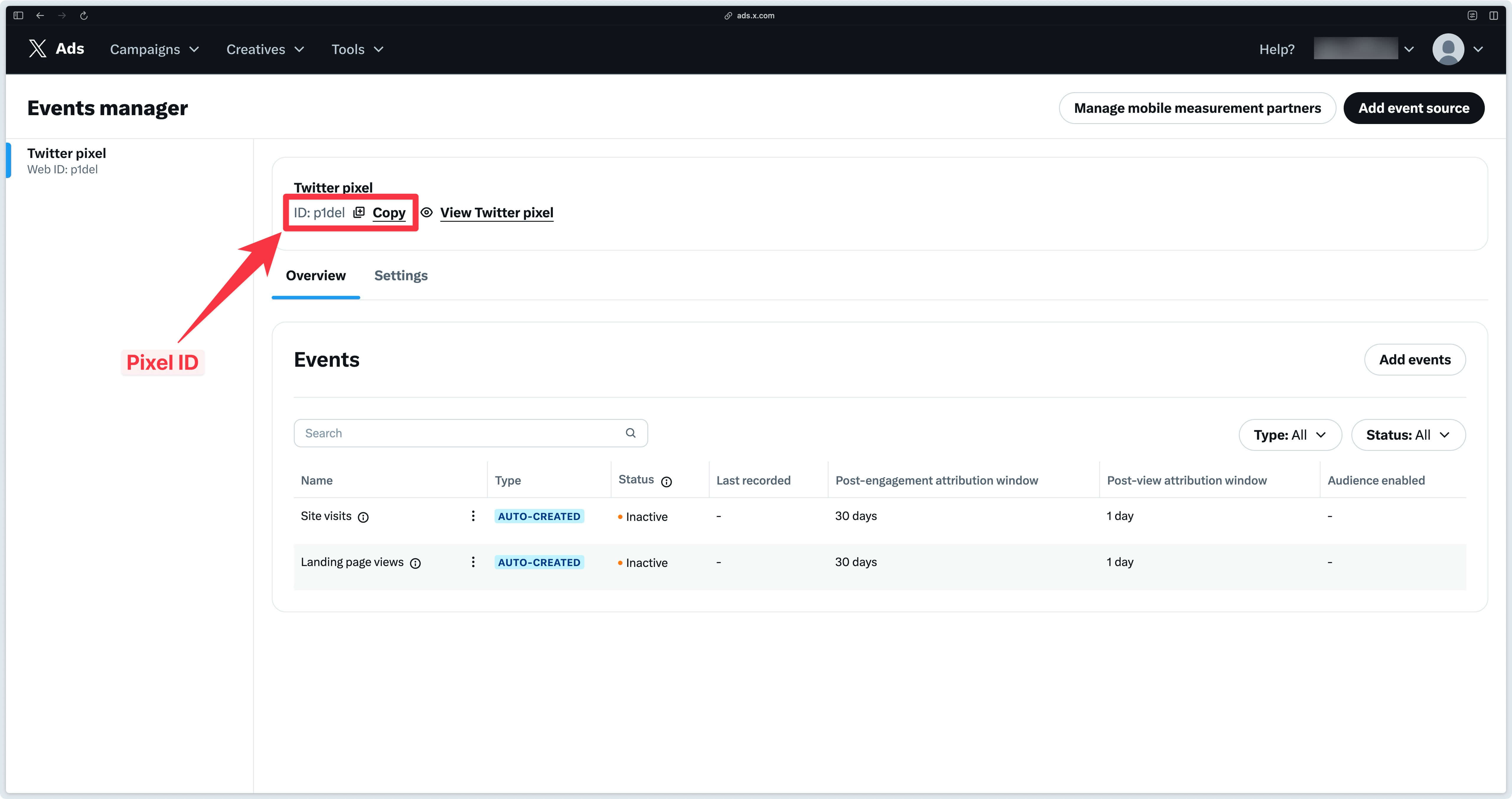
Task: Click into the events Search field
Action: pyautogui.click(x=471, y=433)
